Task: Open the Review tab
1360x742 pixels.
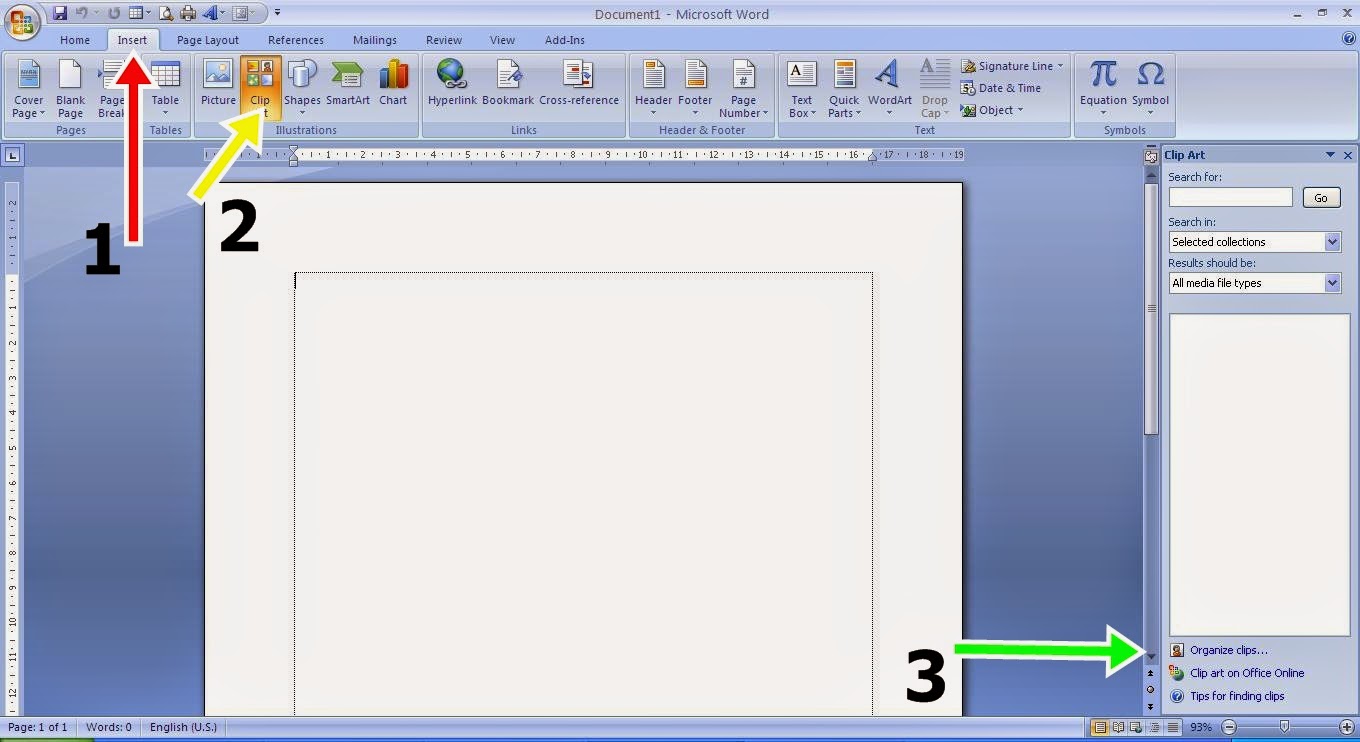Action: 443,40
